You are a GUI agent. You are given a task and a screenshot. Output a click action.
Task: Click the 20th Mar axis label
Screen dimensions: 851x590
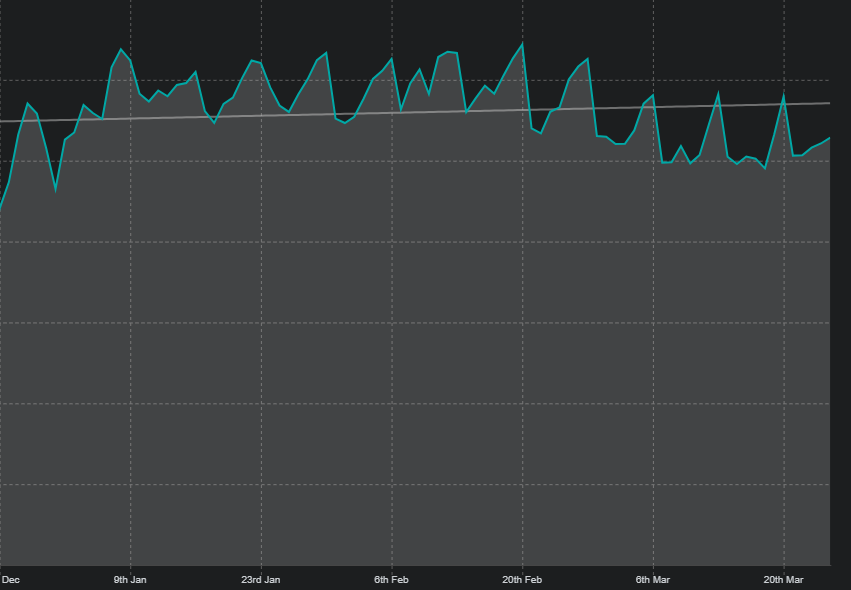(783, 579)
